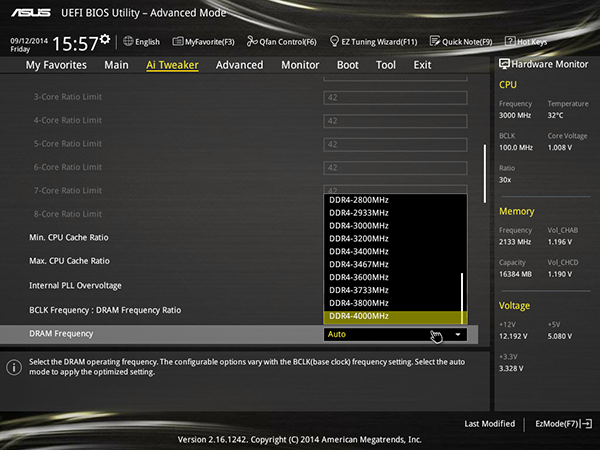This screenshot has height=450, width=600.
Task: Click the 09/12/2014 date text
Action: pyautogui.click(x=29, y=41)
